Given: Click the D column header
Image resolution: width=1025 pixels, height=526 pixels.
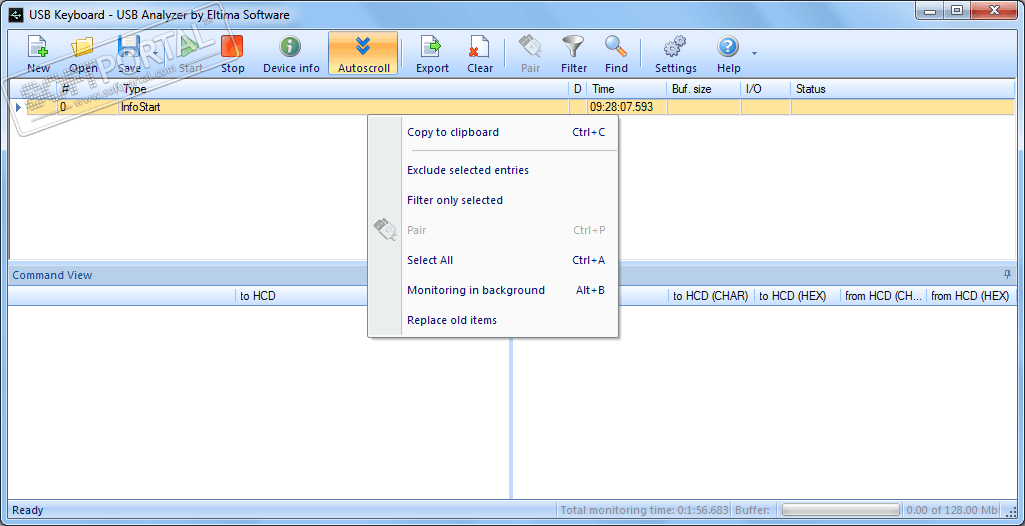Looking at the screenshot, I should click(578, 89).
